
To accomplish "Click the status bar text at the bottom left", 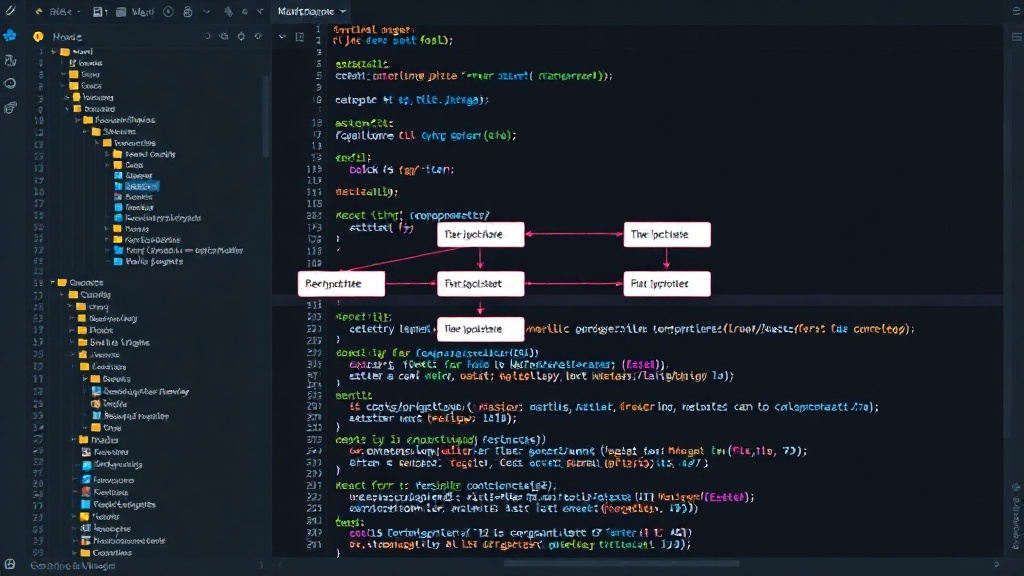I will click(x=72, y=566).
